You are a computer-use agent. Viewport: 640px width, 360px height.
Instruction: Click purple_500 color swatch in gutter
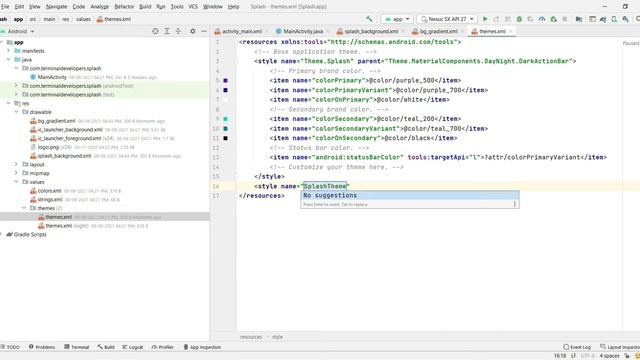tap(225, 81)
